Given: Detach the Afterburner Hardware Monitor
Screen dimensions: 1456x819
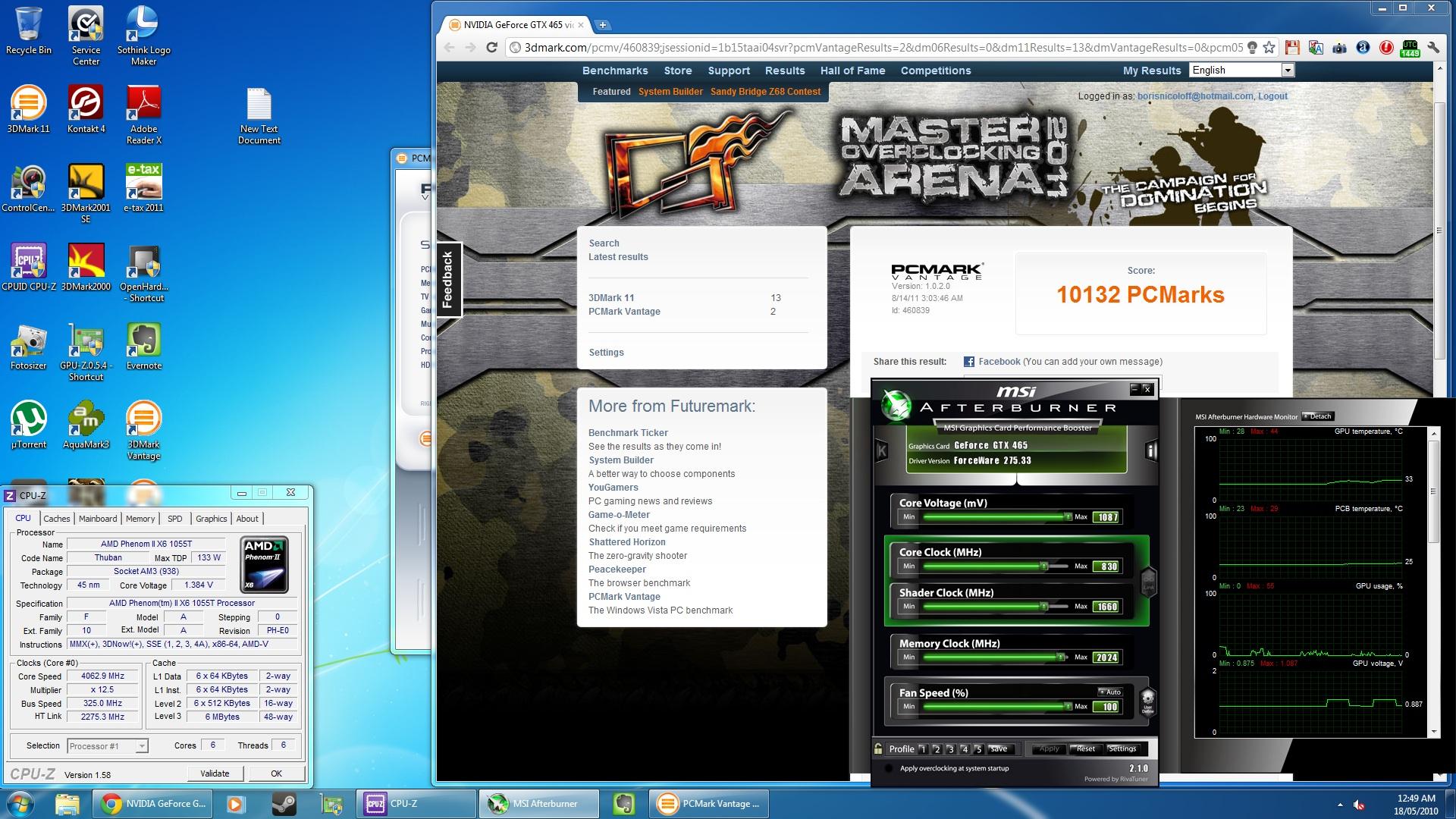Looking at the screenshot, I should click(1318, 416).
